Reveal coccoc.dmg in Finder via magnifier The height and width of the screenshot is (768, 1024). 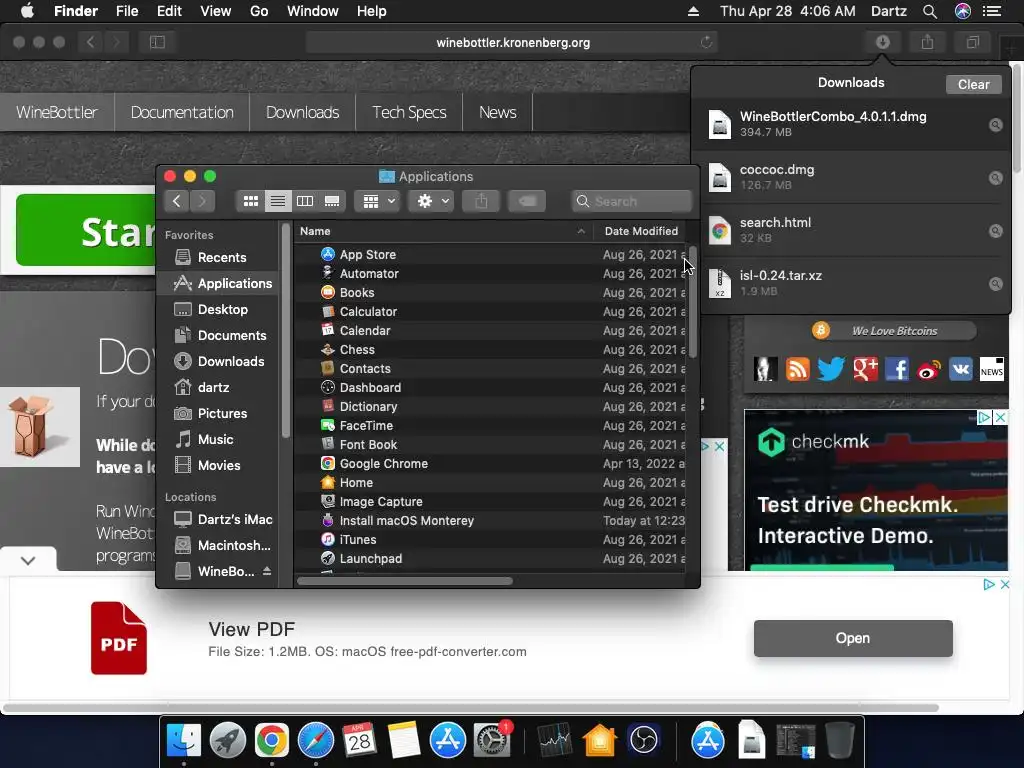(x=995, y=178)
